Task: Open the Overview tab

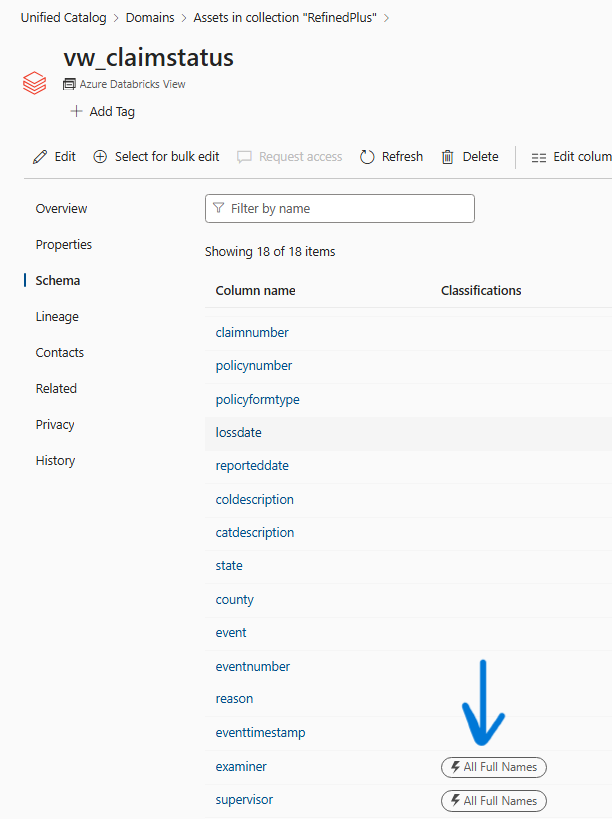Action: point(61,208)
